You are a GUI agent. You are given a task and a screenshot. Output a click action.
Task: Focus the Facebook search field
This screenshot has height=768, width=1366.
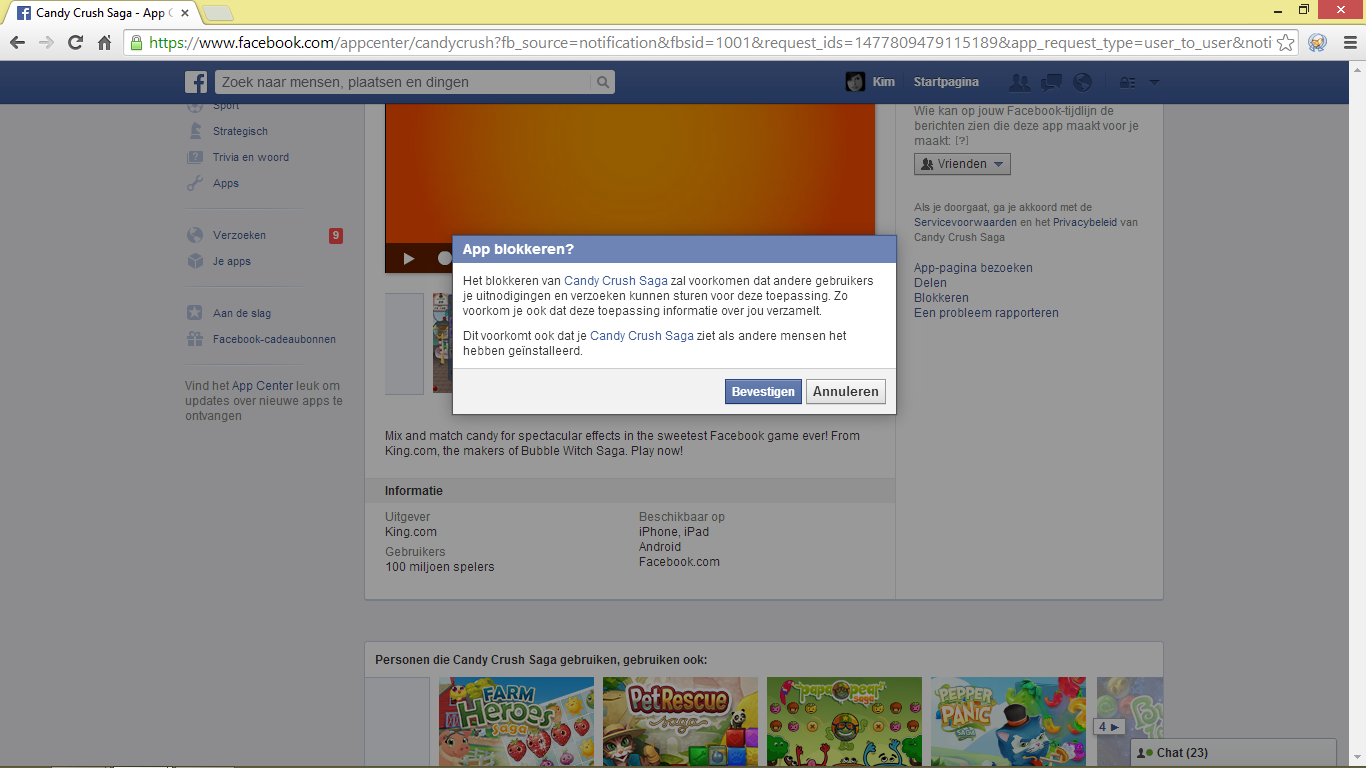pyautogui.click(x=403, y=82)
